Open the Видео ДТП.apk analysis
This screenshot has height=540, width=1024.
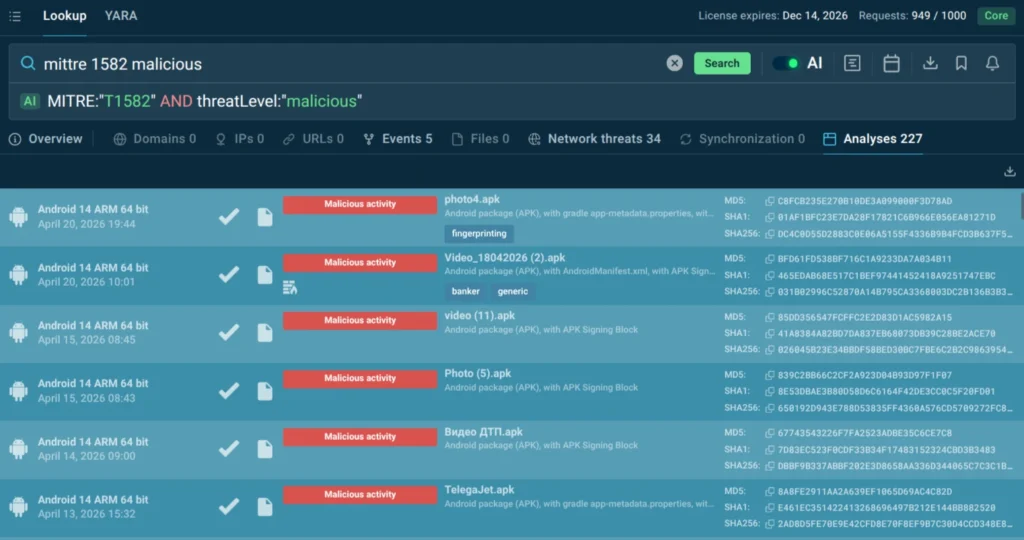pyautogui.click(x=484, y=432)
